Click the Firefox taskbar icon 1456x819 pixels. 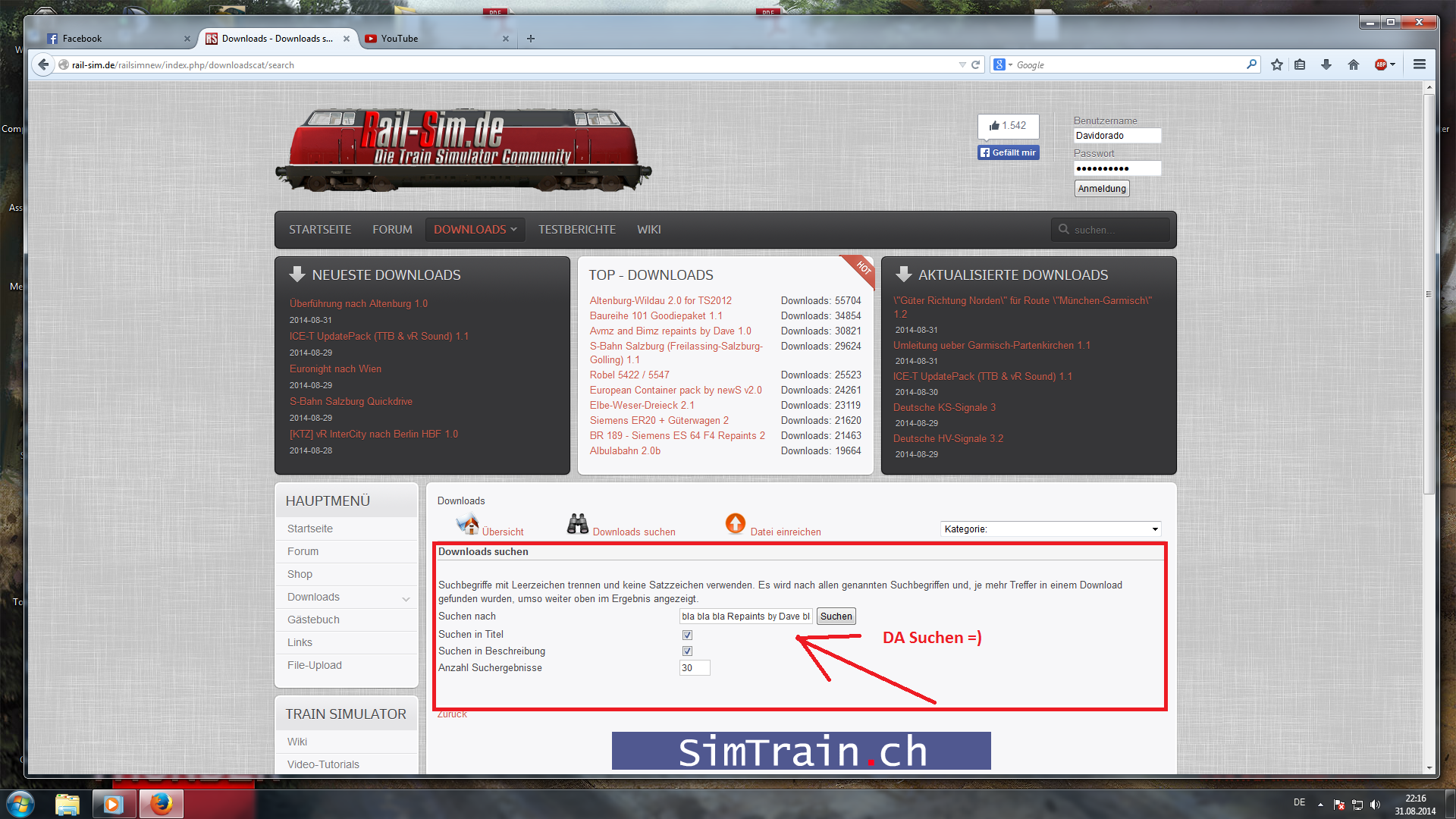[x=161, y=804]
